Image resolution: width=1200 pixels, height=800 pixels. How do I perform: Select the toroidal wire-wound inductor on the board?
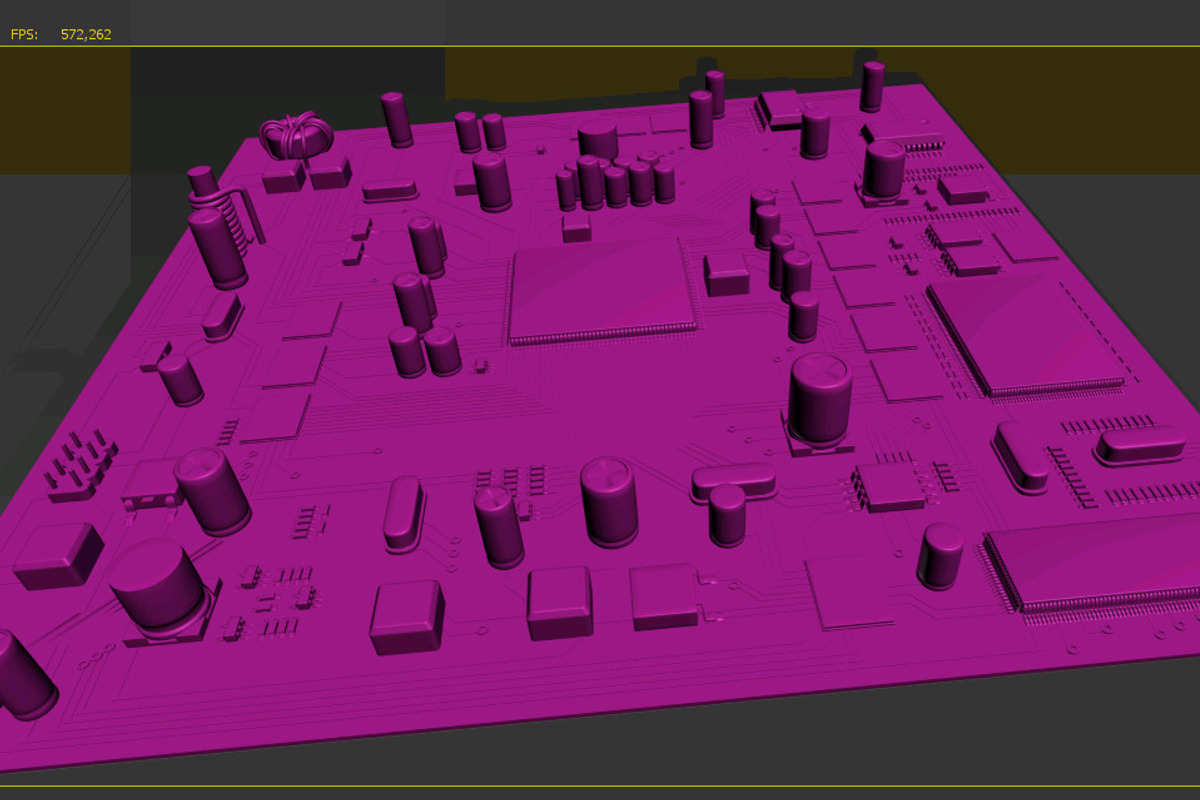[295, 136]
